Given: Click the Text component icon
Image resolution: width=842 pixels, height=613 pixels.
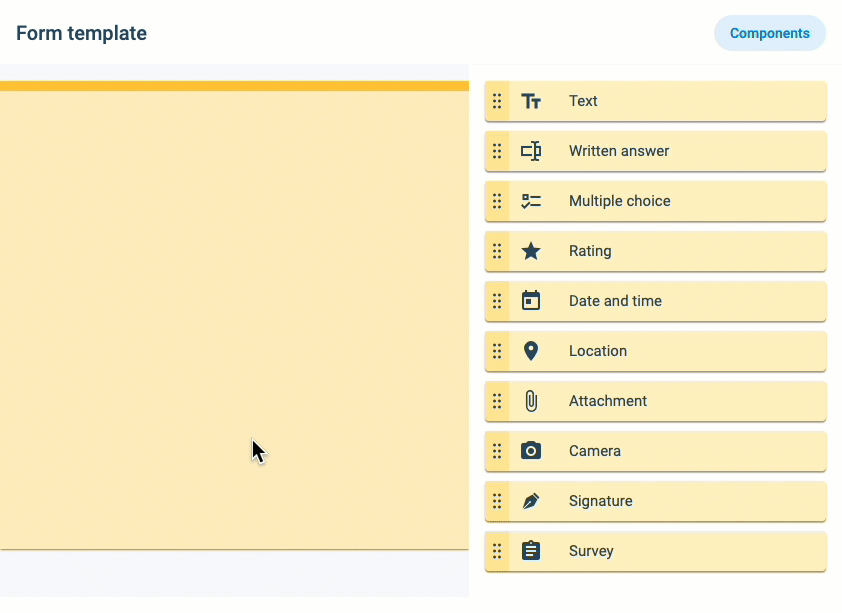Looking at the screenshot, I should [x=531, y=101].
